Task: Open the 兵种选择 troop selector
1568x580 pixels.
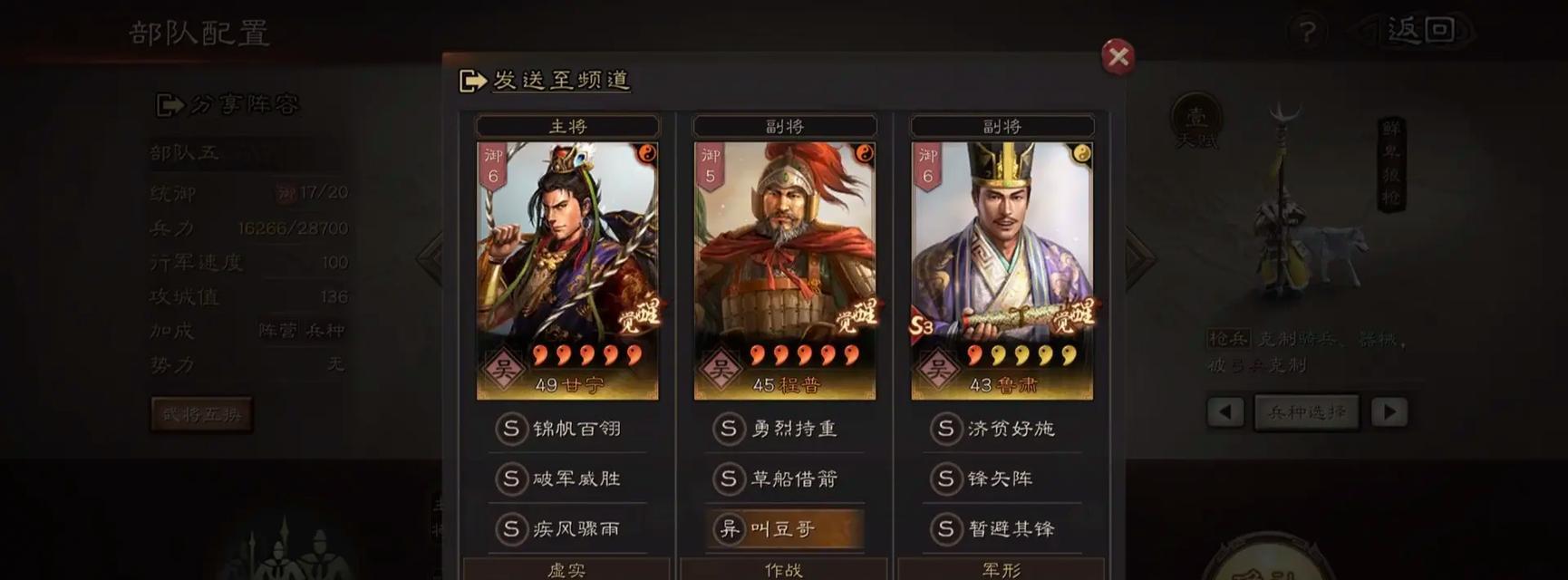Action: pyautogui.click(x=1307, y=412)
